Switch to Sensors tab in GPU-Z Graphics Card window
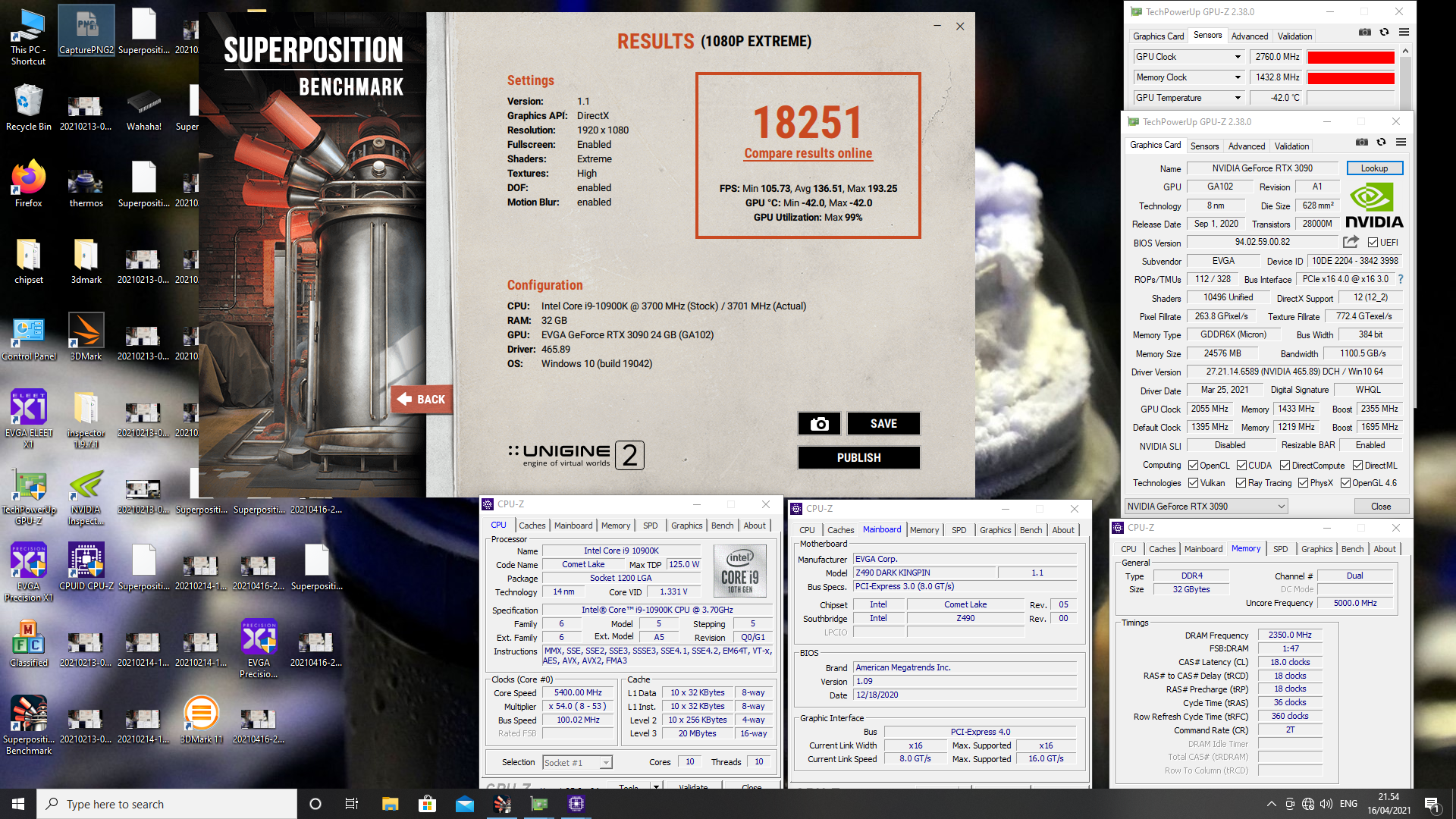The image size is (1456, 819). 1204,146
